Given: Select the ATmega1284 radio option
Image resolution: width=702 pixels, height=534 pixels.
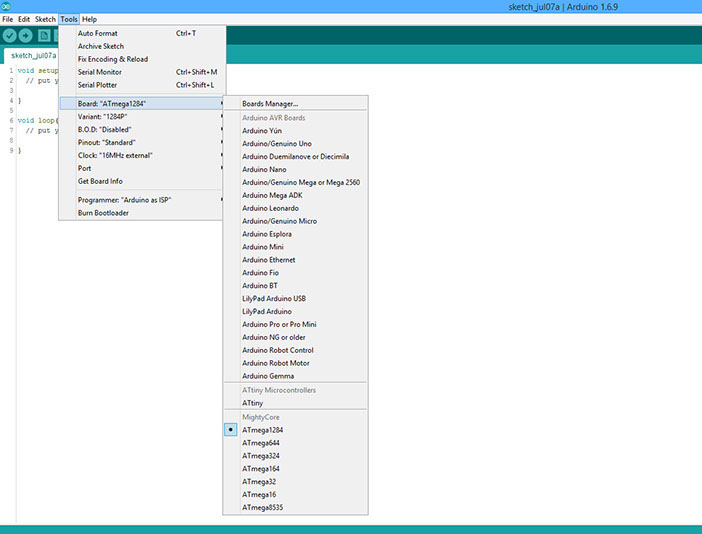Looking at the screenshot, I should [x=231, y=430].
